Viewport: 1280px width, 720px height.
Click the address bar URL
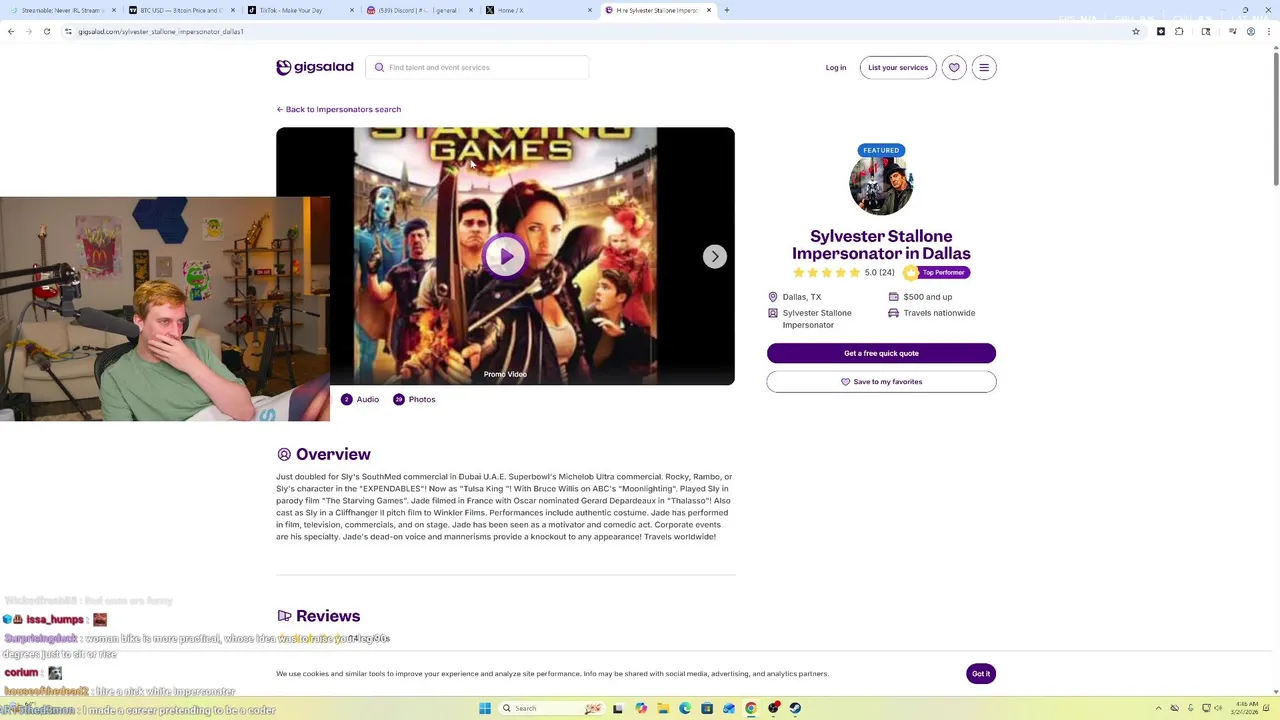(x=161, y=31)
